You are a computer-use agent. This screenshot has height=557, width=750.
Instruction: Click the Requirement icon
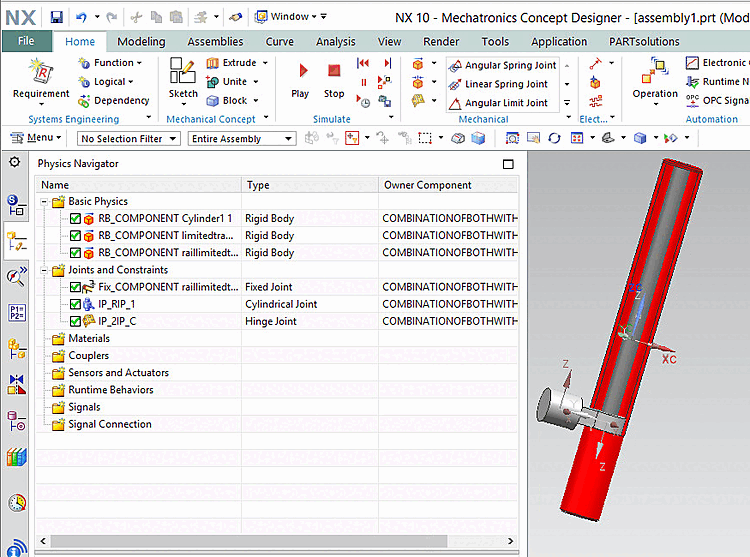point(39,70)
